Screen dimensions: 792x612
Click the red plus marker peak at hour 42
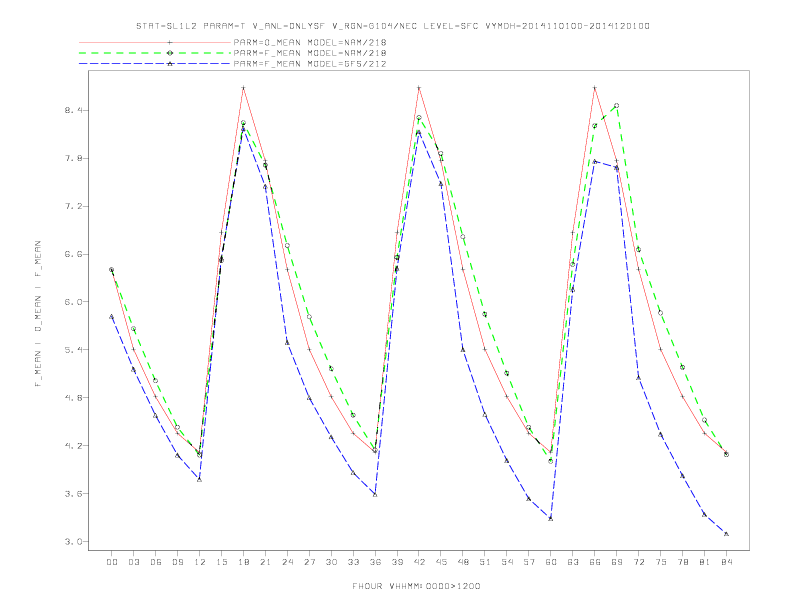click(x=419, y=88)
